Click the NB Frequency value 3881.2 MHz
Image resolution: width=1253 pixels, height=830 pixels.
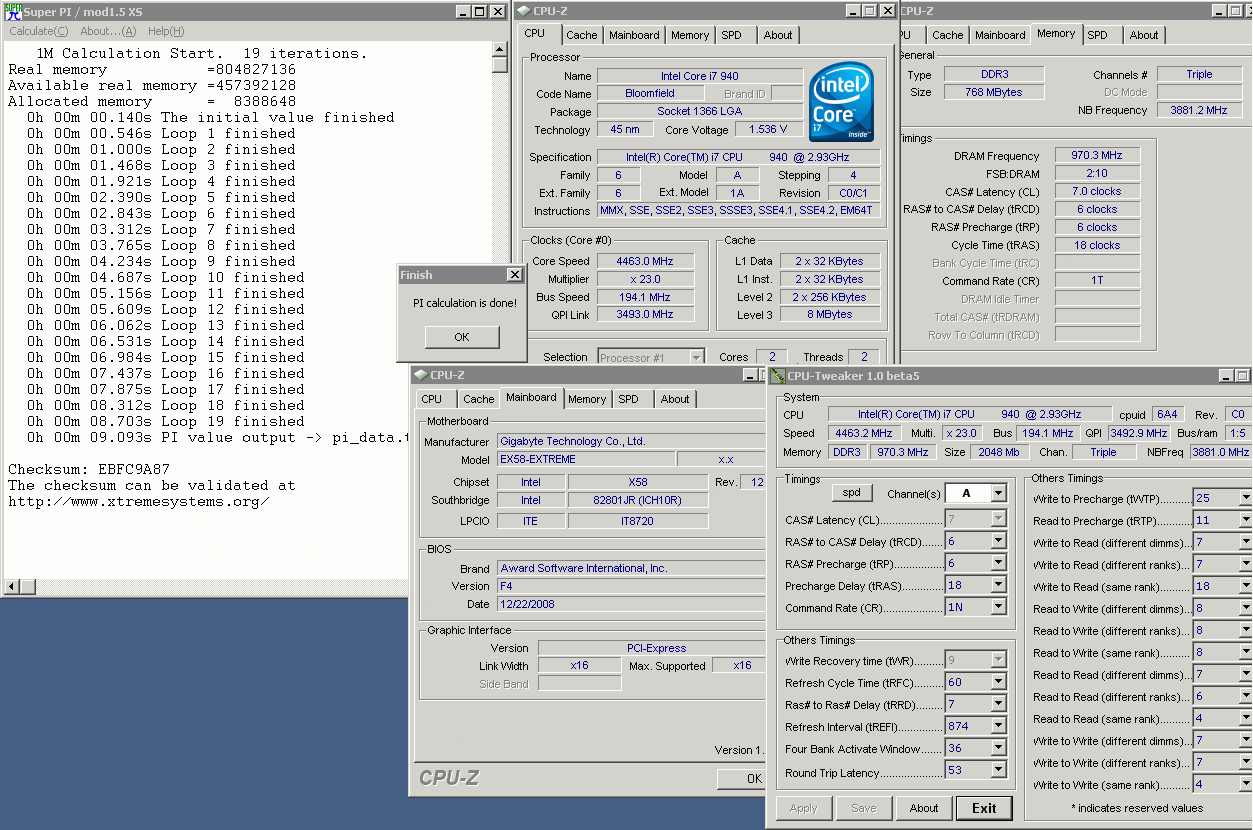click(x=1200, y=110)
